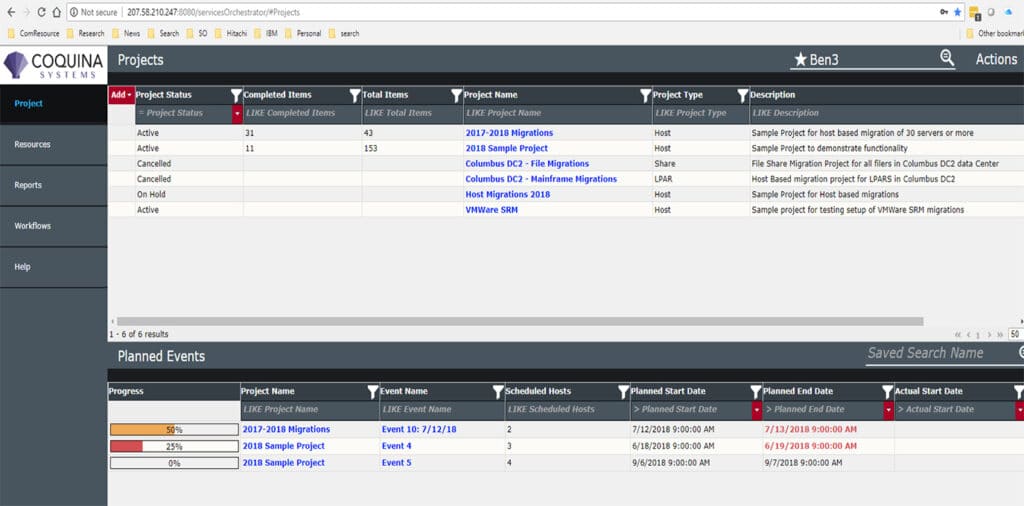Viewport: 1024px width, 506px height.
Task: Filter the Planned Start Date column
Action: (756, 392)
